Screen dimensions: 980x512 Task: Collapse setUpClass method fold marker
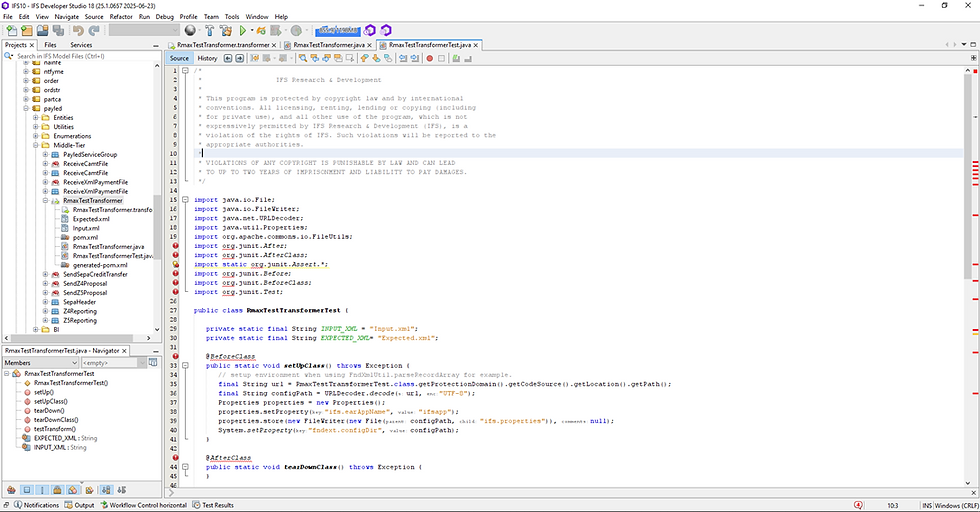click(x=186, y=366)
